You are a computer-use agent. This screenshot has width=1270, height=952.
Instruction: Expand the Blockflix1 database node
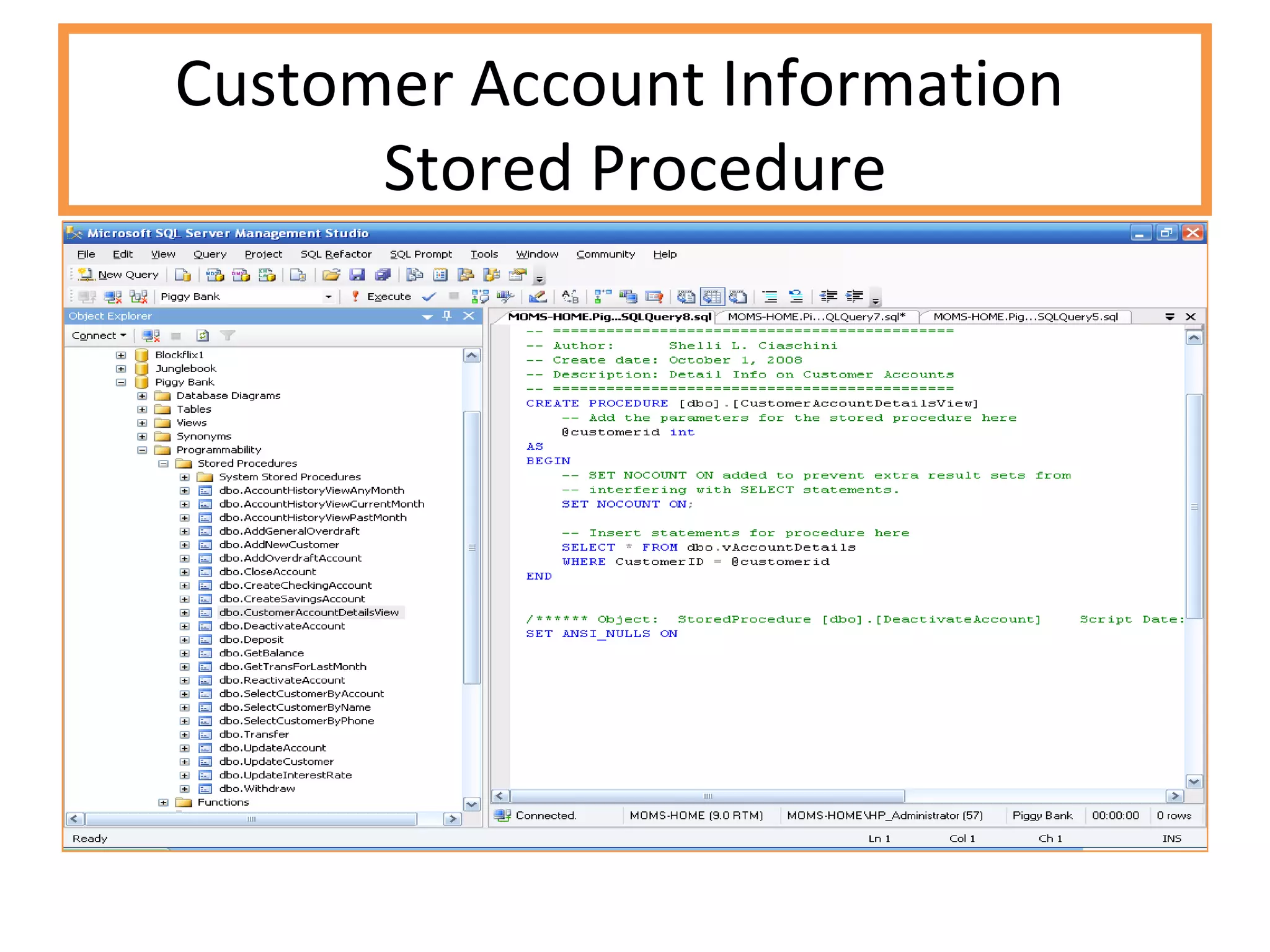point(121,355)
